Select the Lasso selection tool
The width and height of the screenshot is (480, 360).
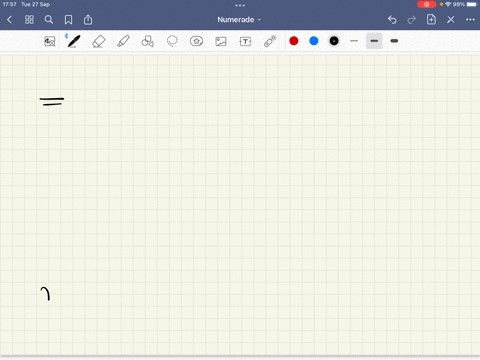coord(172,41)
